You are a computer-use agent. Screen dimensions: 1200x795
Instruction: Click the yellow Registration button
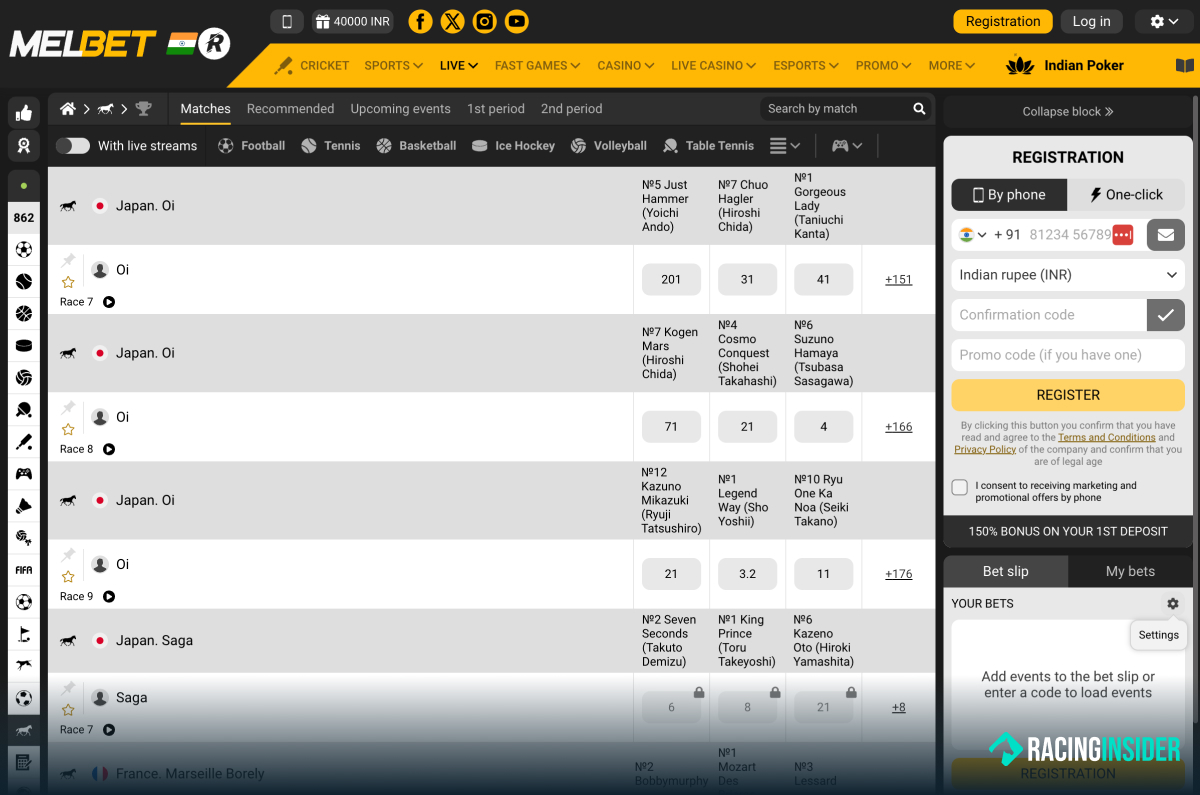click(1003, 21)
